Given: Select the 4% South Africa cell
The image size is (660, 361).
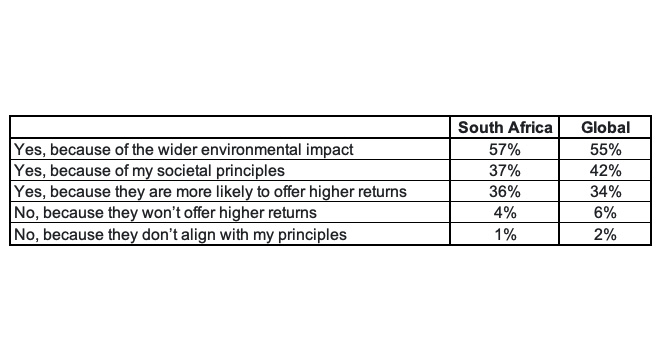Looking at the screenshot, I should coord(505,212).
